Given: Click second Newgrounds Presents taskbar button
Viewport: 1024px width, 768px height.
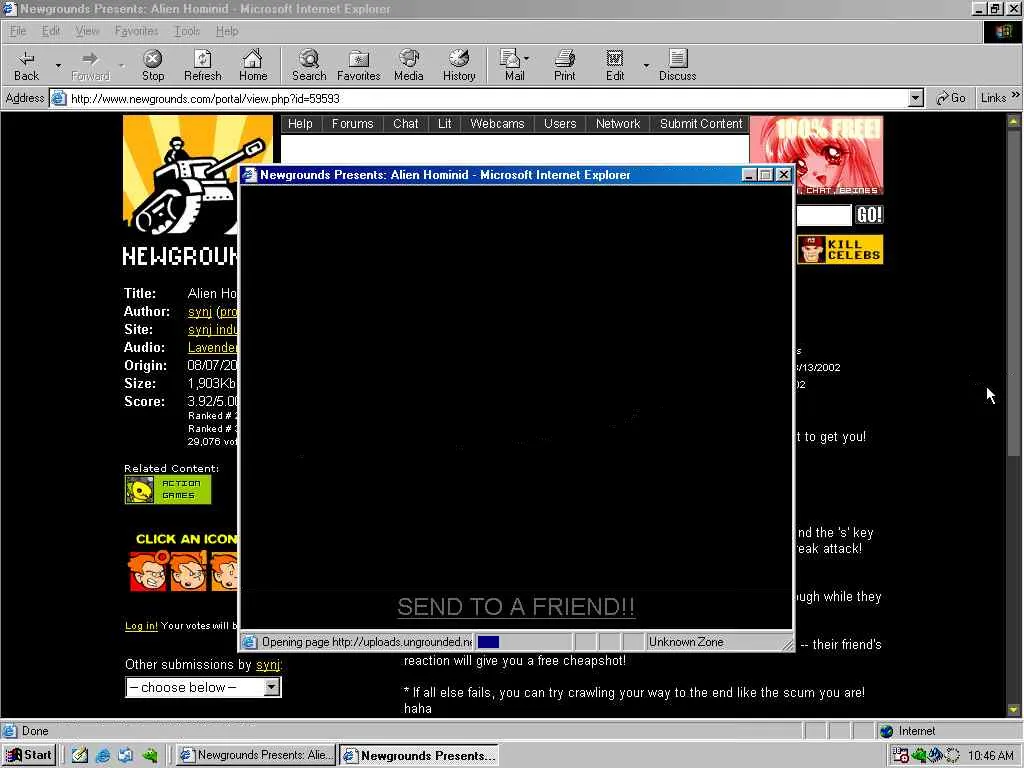Looking at the screenshot, I should point(419,755).
